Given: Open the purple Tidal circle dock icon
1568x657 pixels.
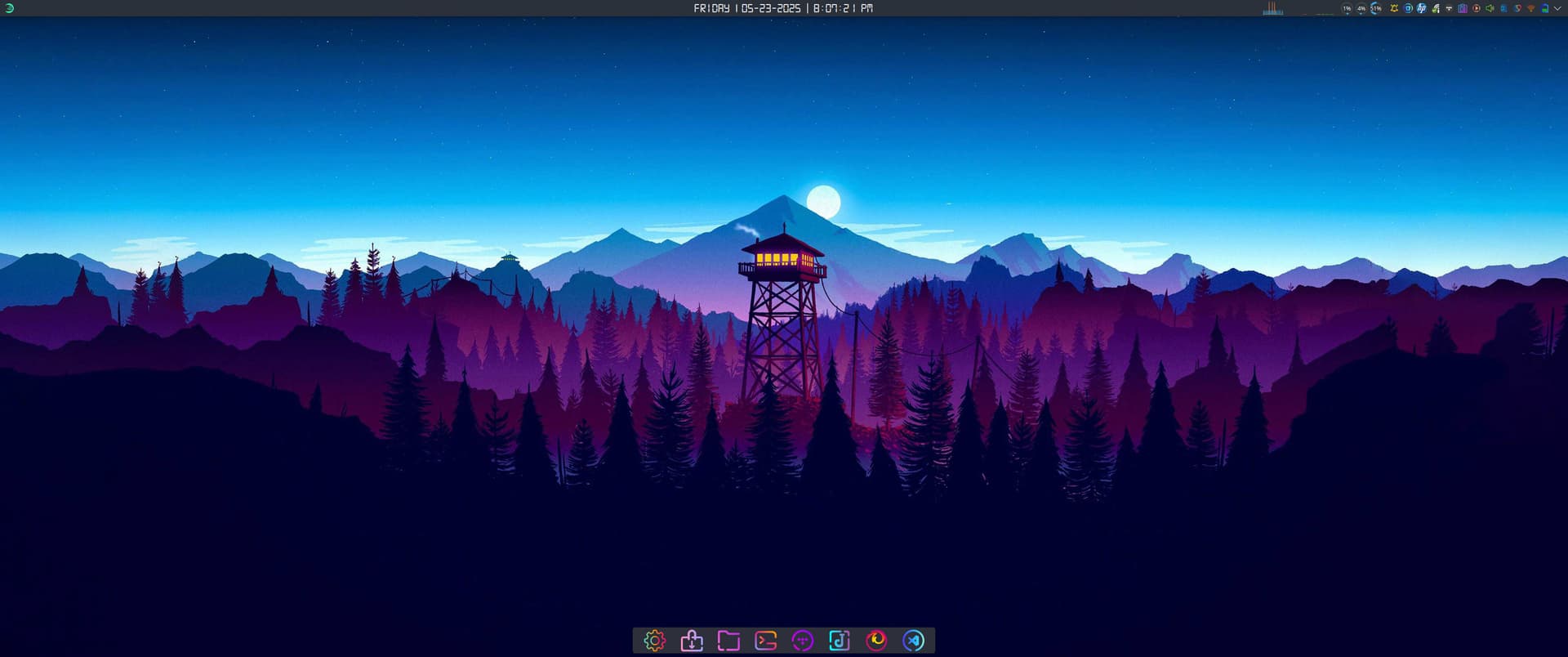Looking at the screenshot, I should (803, 641).
